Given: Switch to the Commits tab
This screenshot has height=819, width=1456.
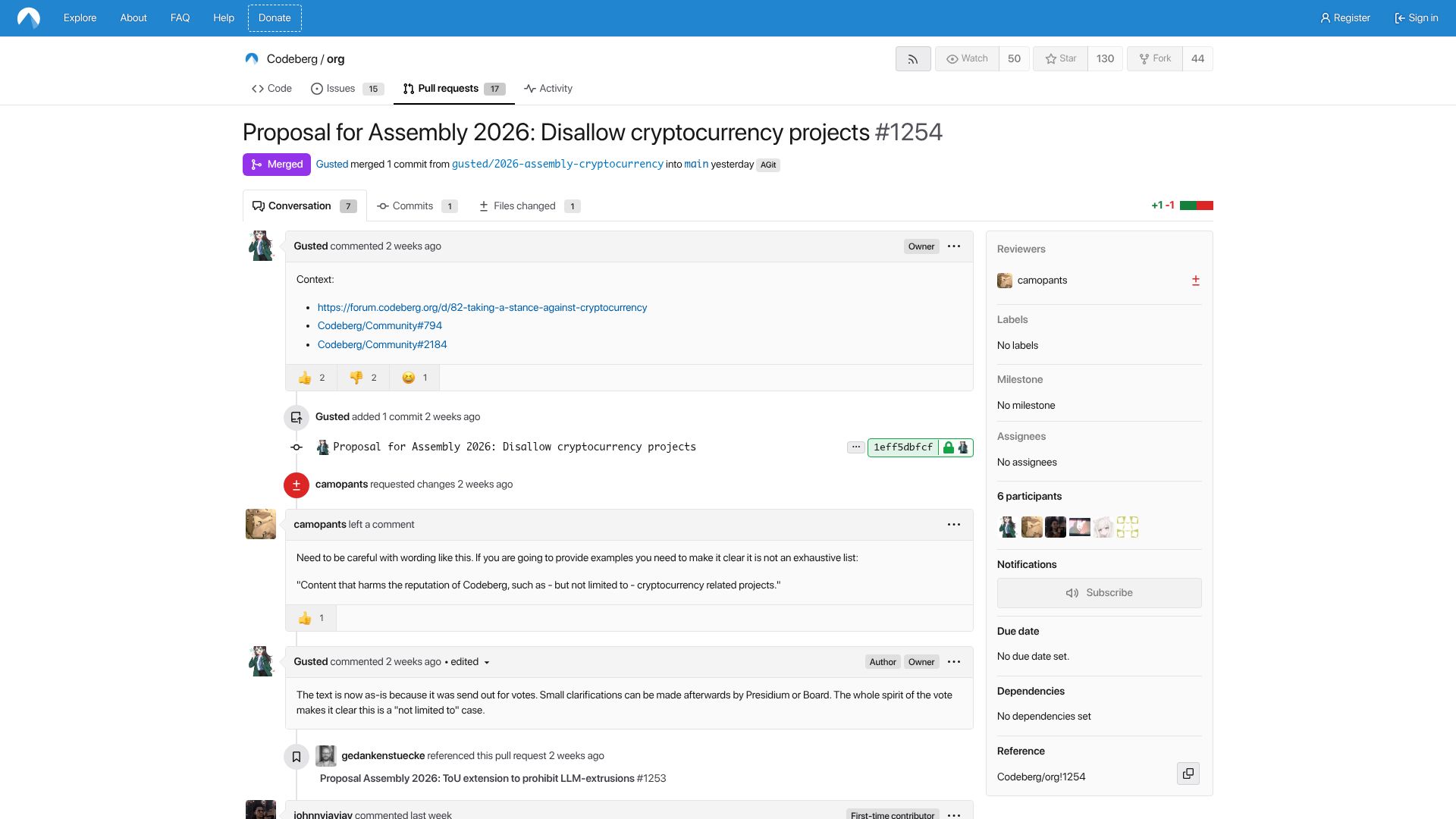Looking at the screenshot, I should coord(417,206).
